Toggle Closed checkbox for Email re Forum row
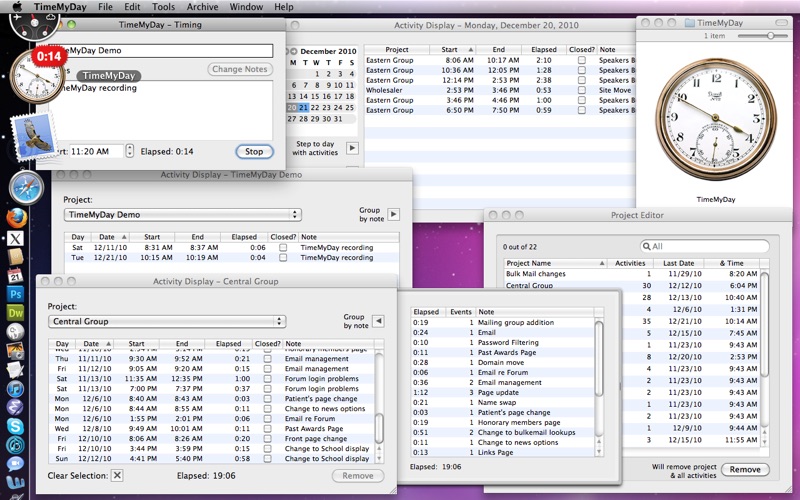 (x=267, y=418)
